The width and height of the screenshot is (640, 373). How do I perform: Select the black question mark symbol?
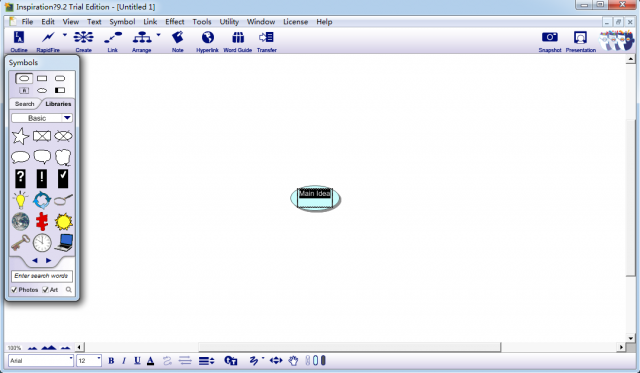point(20,179)
